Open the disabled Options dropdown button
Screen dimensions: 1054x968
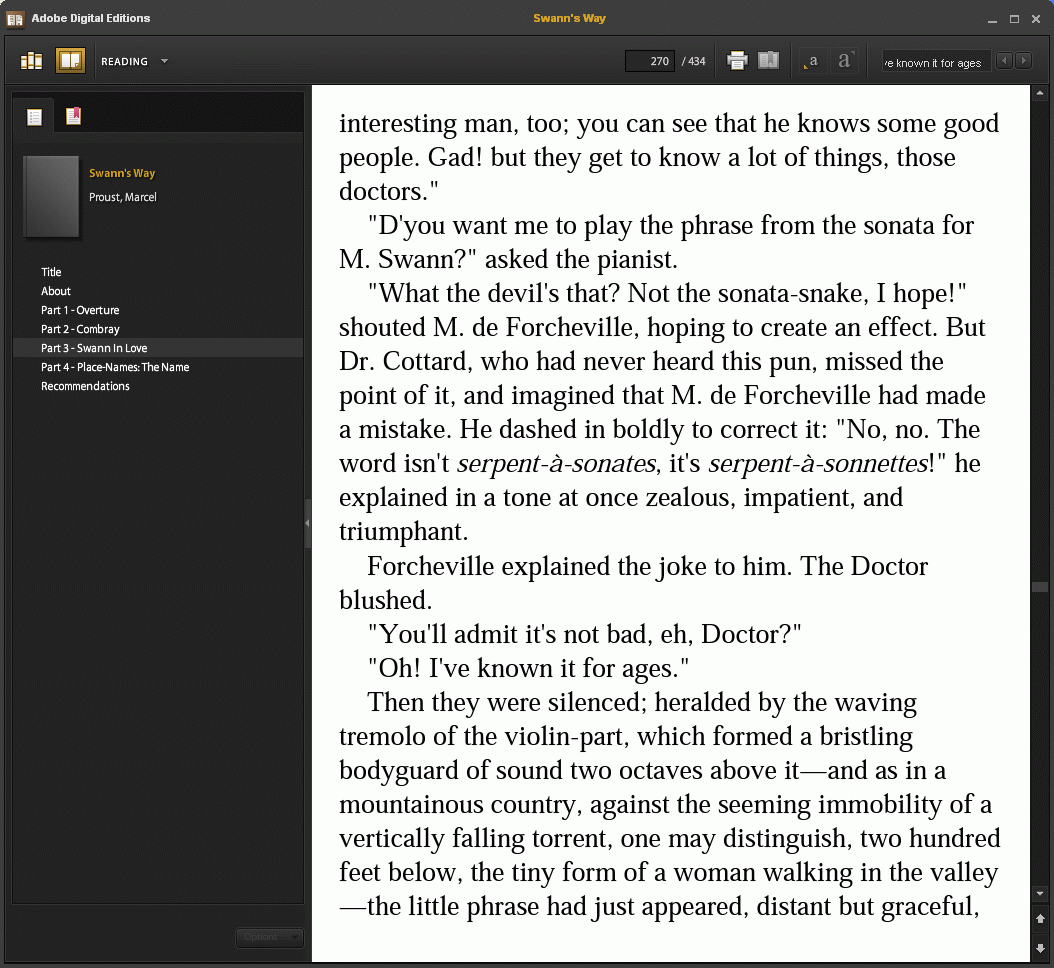[x=269, y=937]
